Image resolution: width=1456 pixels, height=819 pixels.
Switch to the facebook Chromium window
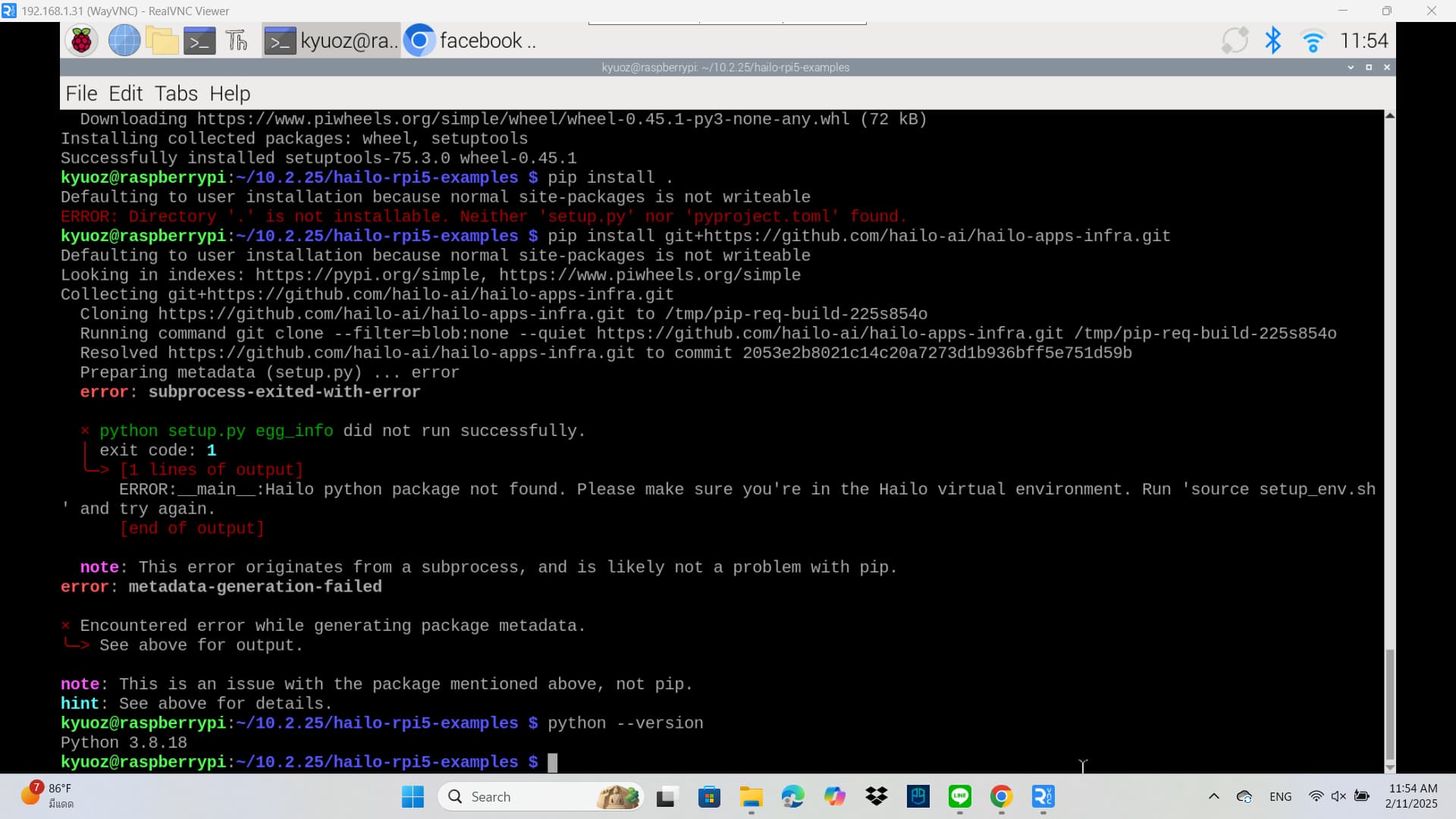470,40
